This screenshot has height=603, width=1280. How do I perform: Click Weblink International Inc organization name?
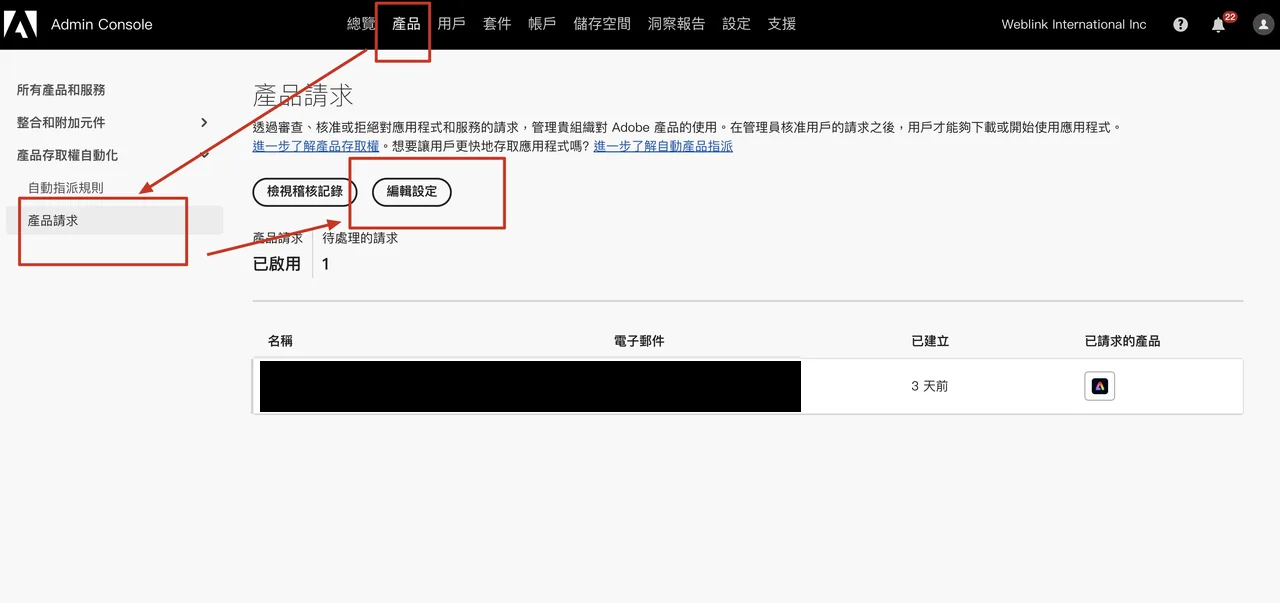pyautogui.click(x=1074, y=24)
